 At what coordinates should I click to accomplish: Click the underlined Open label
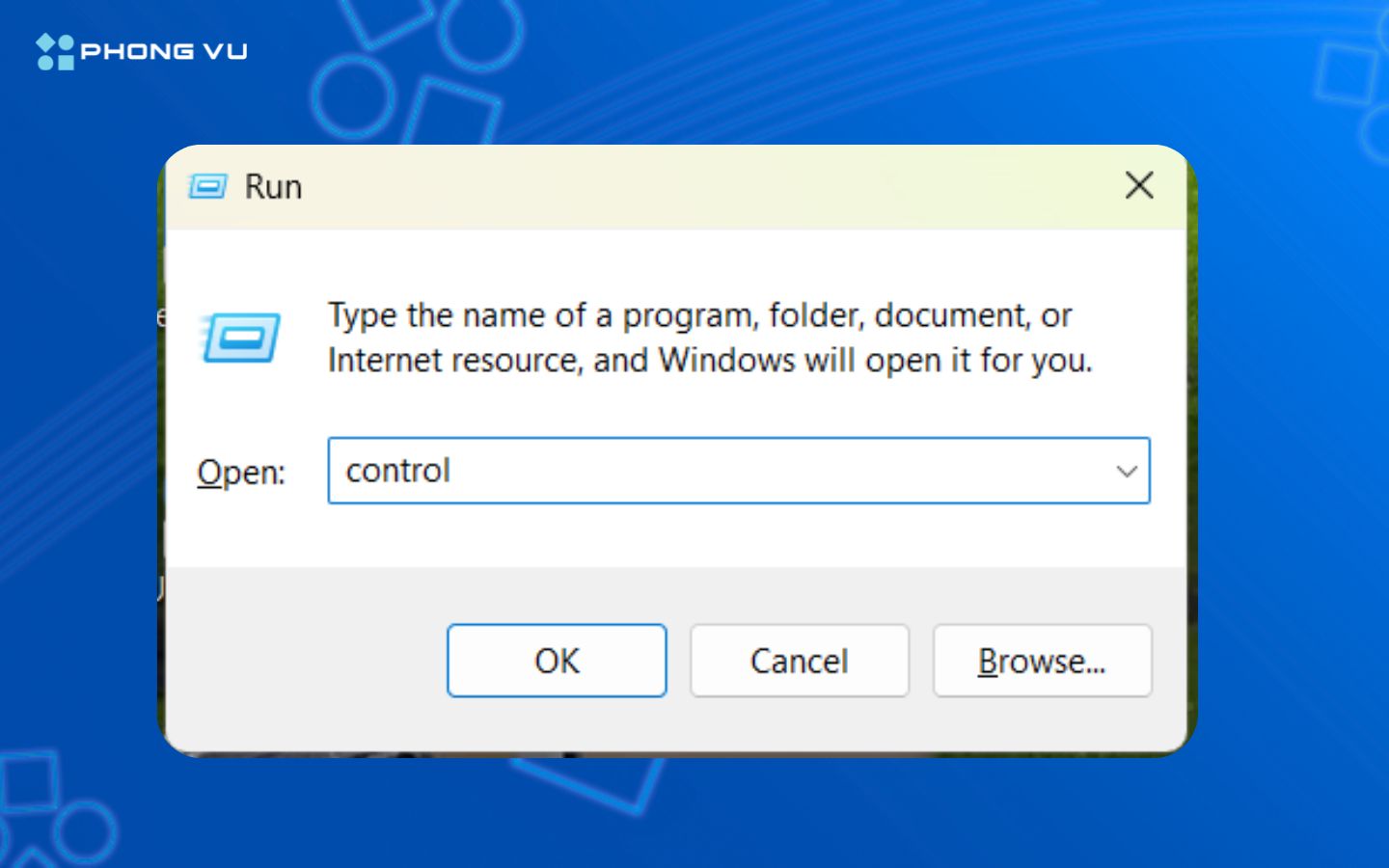point(240,472)
